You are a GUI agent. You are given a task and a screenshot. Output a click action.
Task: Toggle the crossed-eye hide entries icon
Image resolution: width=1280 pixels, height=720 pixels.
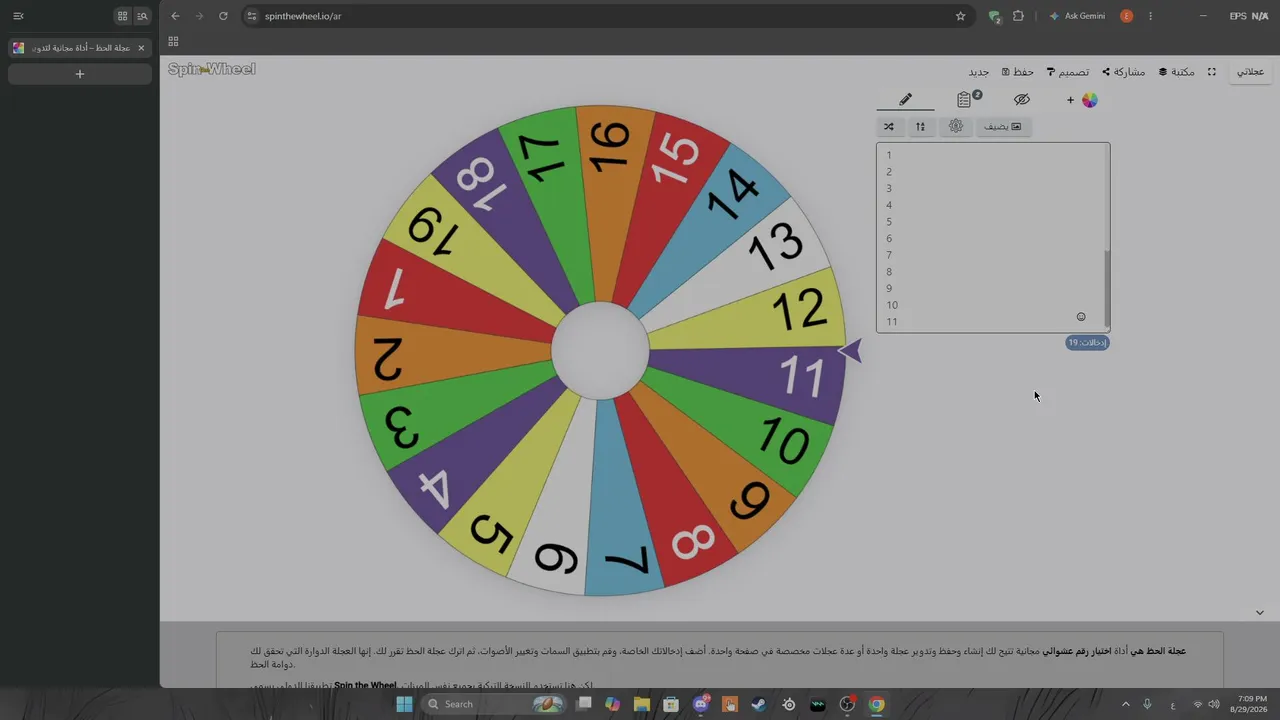[x=1021, y=100]
